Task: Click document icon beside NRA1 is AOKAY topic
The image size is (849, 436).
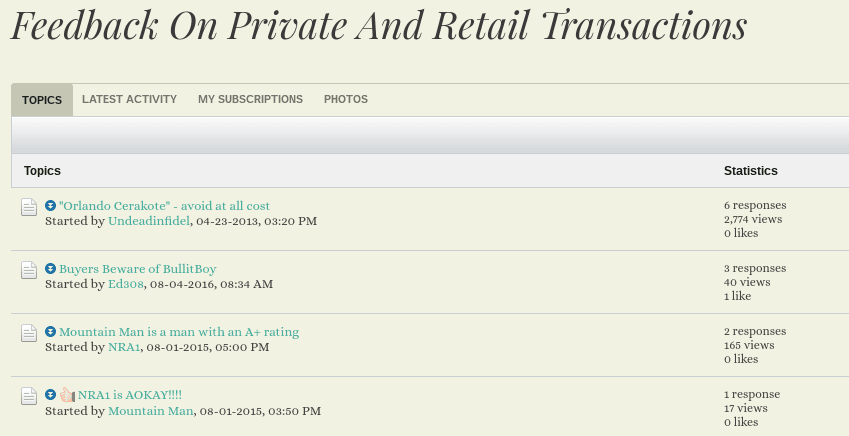Action: [x=29, y=396]
